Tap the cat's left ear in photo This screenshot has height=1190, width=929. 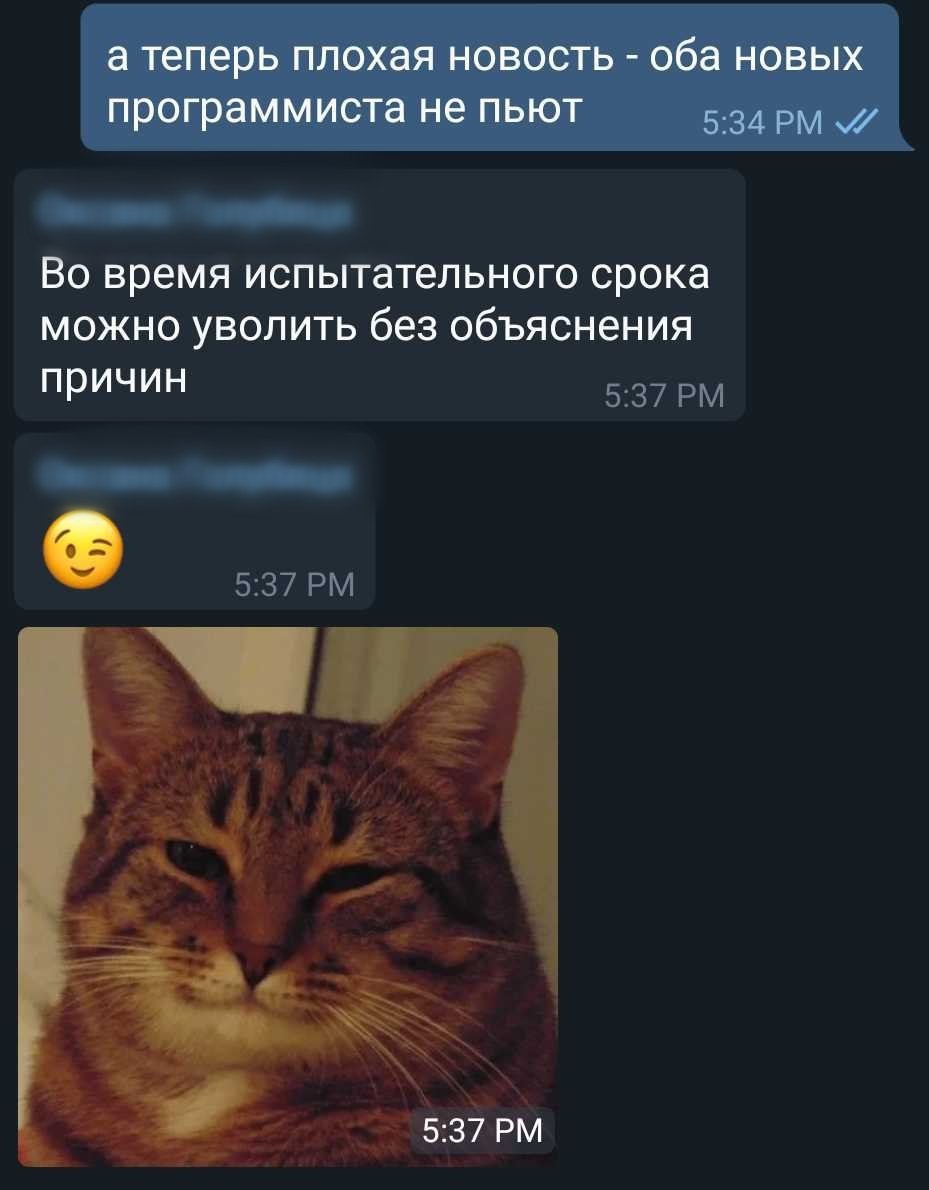tap(137, 698)
